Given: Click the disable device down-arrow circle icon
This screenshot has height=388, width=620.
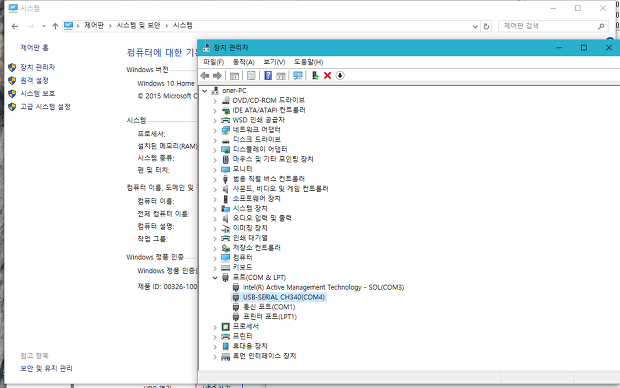Looking at the screenshot, I should (340, 76).
